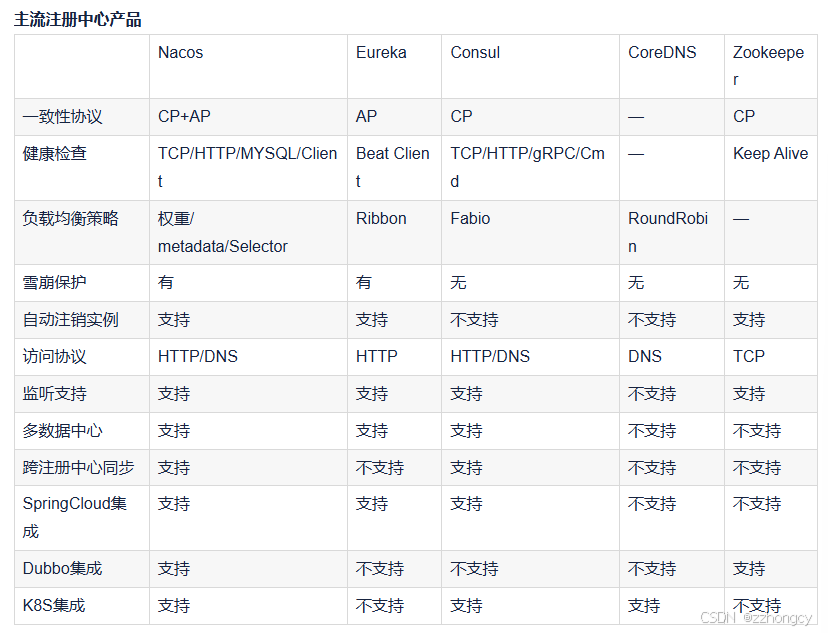Click 不支持 for CoreDNS in 监听支持 row

click(652, 393)
